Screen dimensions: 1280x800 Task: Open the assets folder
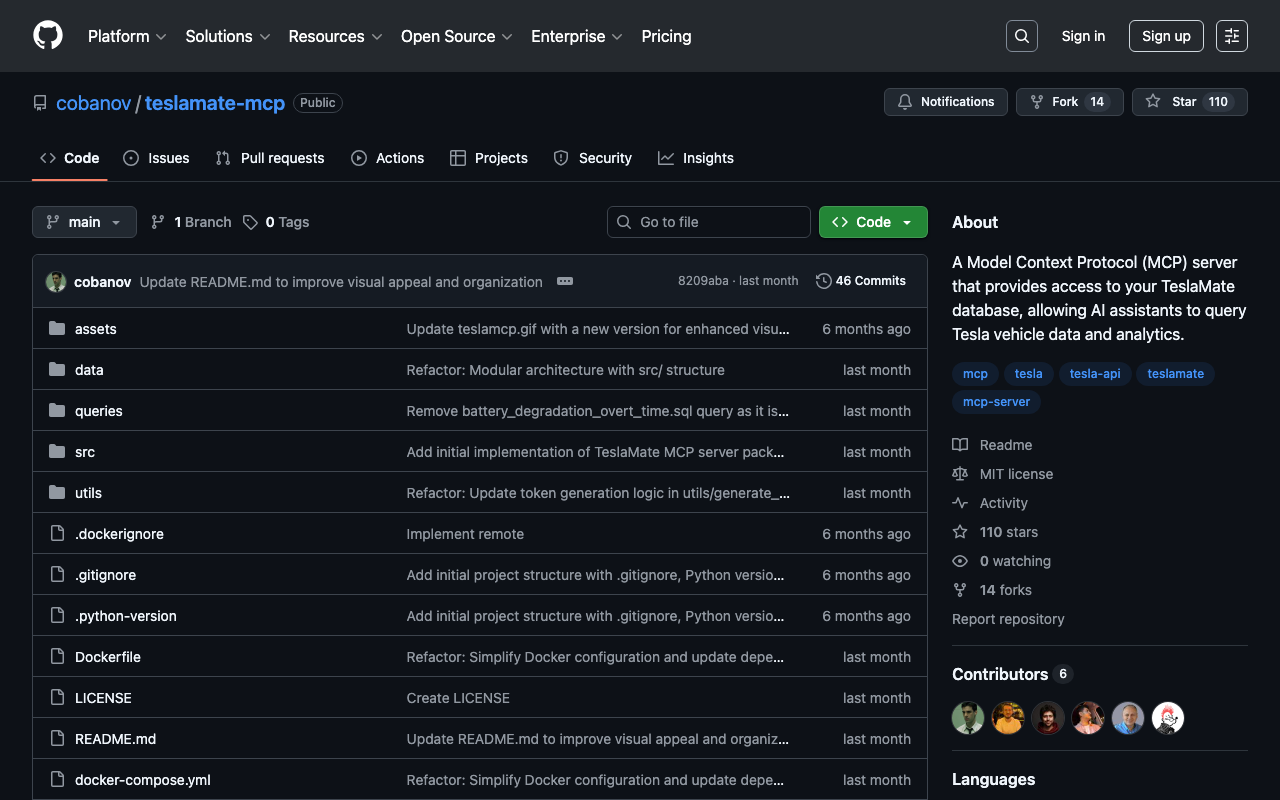pyautogui.click(x=96, y=329)
